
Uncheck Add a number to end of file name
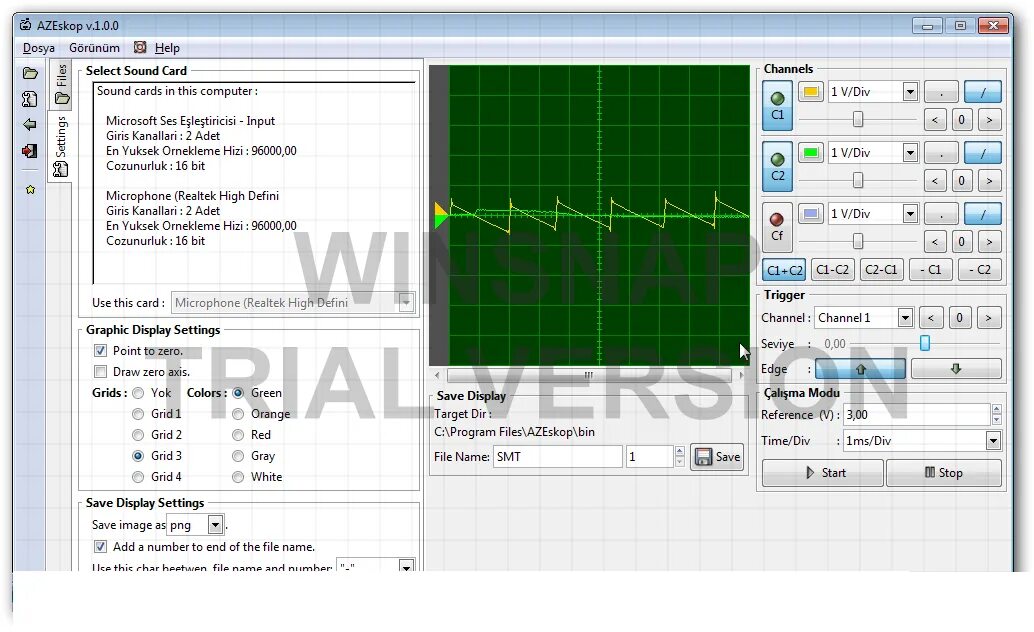pos(100,546)
